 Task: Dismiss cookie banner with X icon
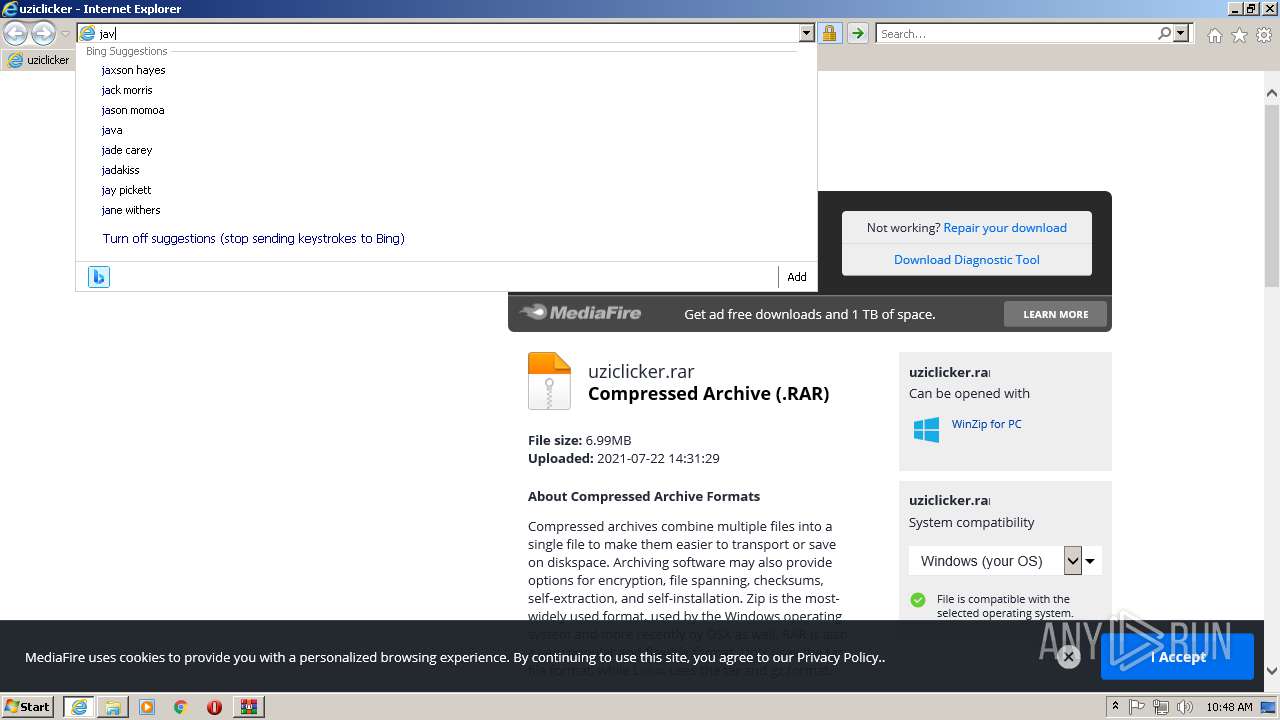1068,657
